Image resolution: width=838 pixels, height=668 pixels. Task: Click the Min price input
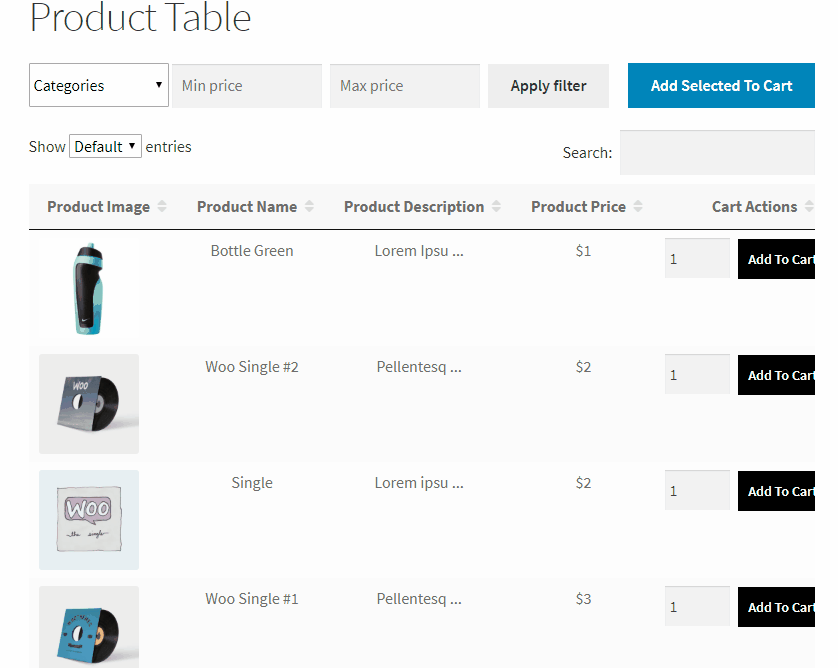tap(248, 85)
